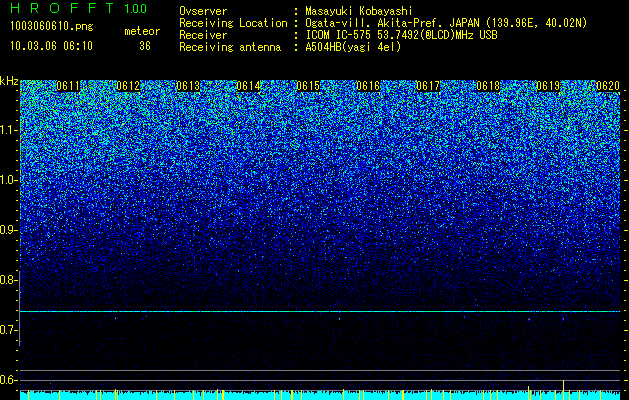Viewport: 629px width, 400px height.
Task: Click the cyan carrier line in the spectrogram
Action: pos(320,311)
